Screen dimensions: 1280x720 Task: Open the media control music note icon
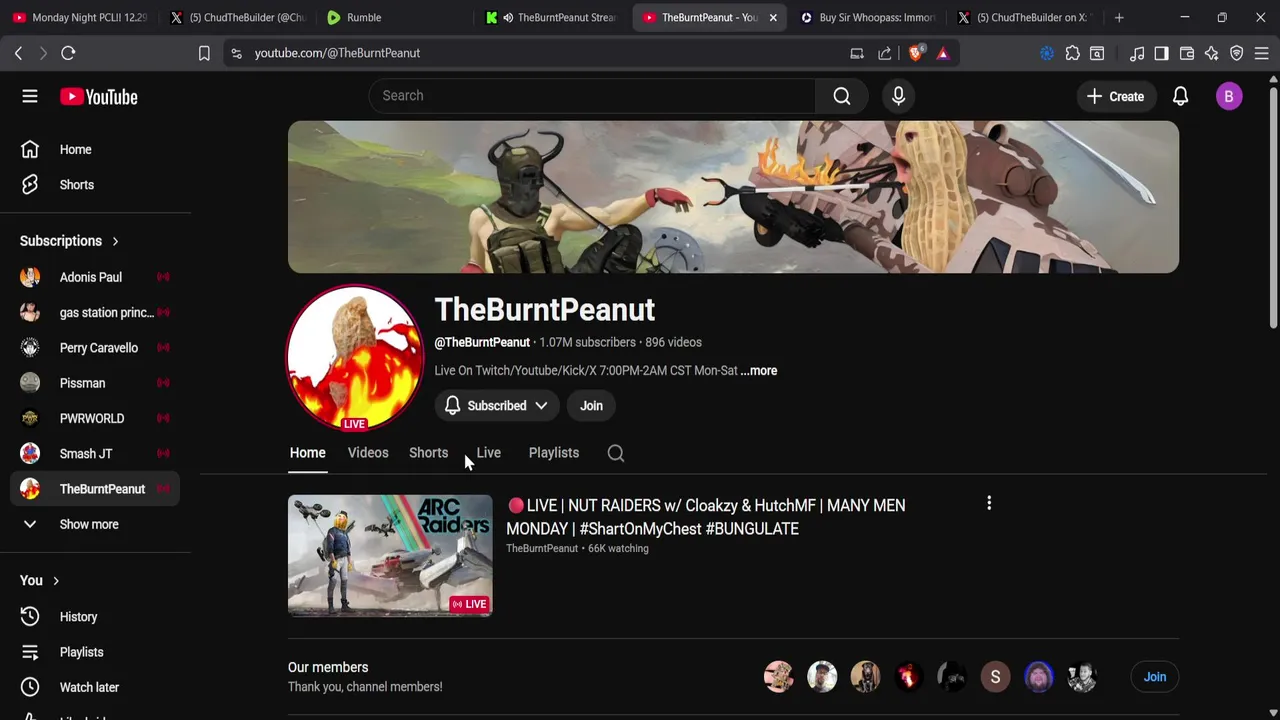click(1137, 53)
